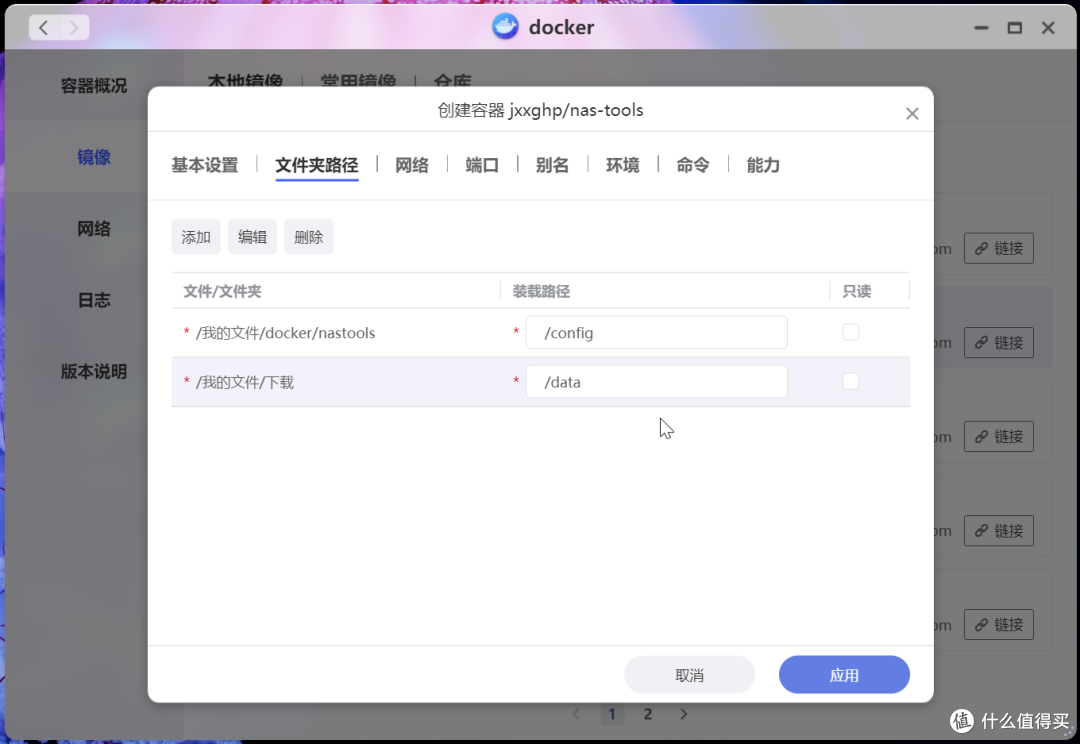The height and width of the screenshot is (744, 1080).
Task: Open the 能力 tab
Action: 763,165
